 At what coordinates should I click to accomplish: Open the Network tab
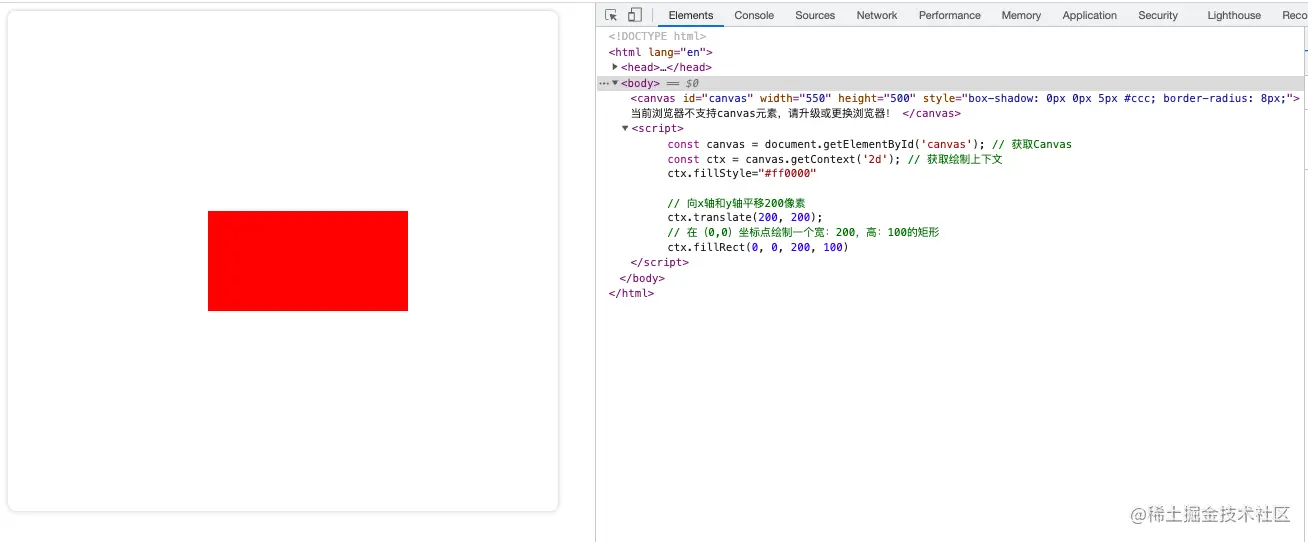(x=877, y=15)
